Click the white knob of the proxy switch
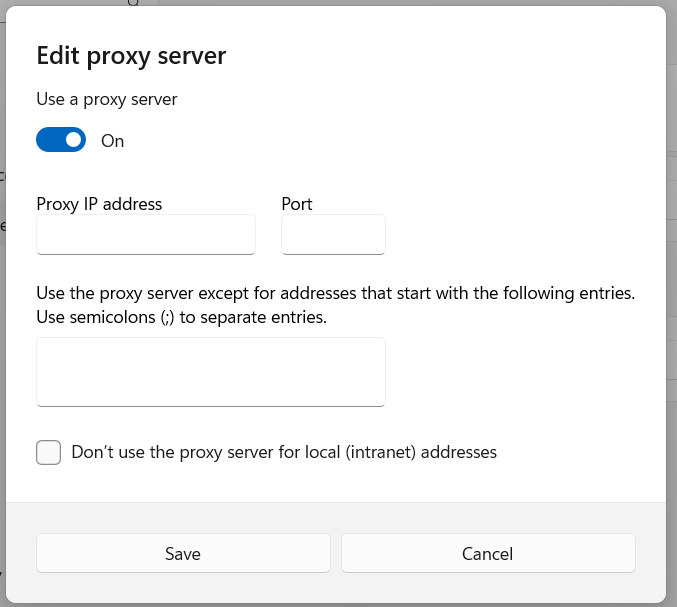This screenshot has width=677, height=607. [x=73, y=140]
